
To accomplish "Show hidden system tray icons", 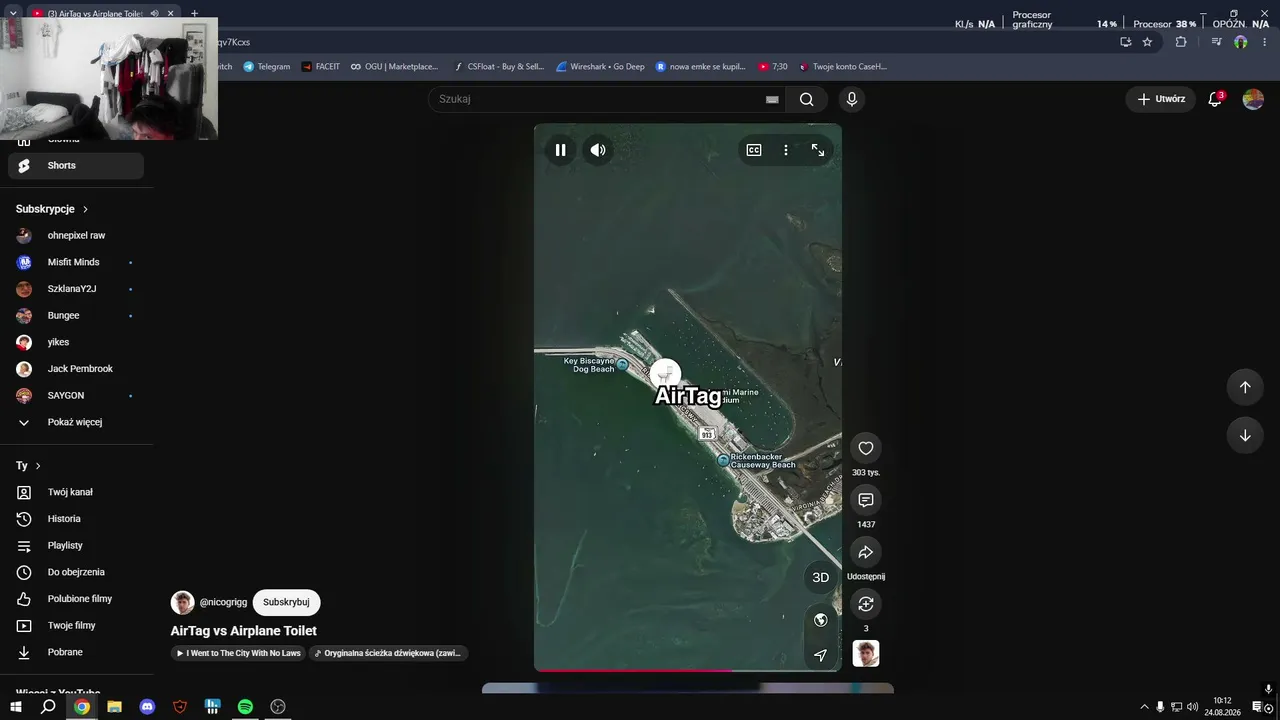I will [x=1144, y=707].
